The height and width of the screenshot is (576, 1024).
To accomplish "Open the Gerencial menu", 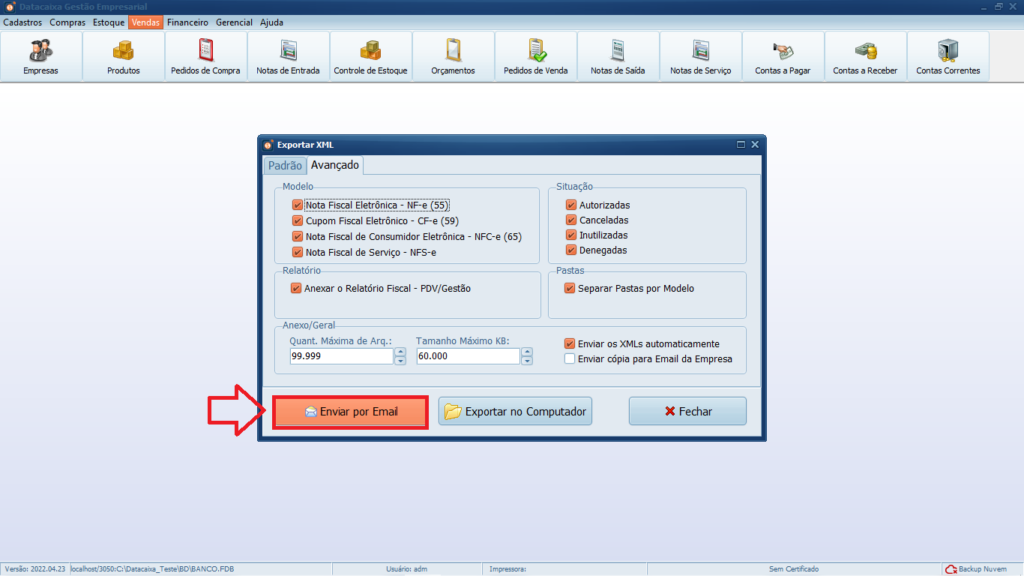I will [234, 22].
